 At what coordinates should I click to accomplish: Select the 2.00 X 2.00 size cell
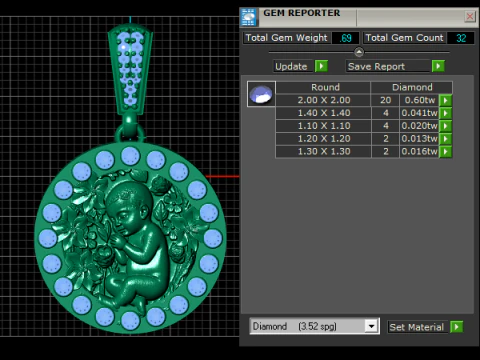coord(324,100)
